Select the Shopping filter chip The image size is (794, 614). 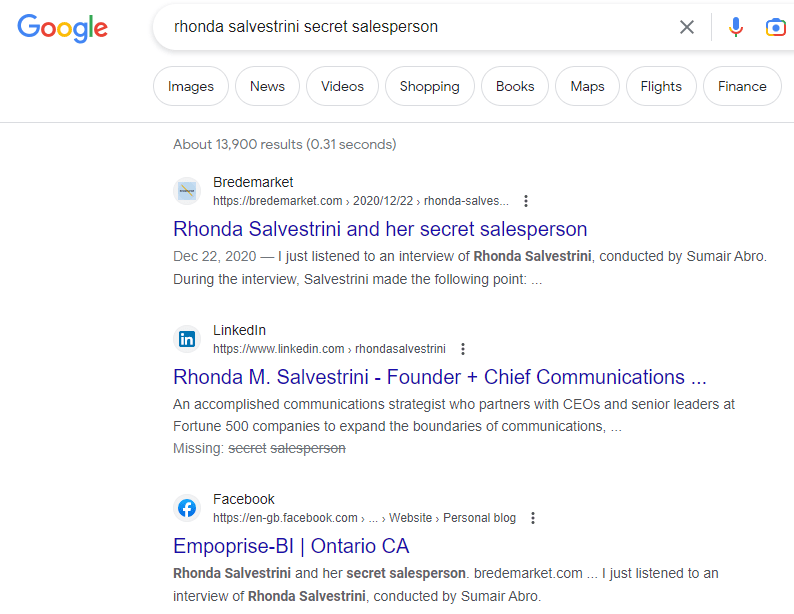point(429,86)
